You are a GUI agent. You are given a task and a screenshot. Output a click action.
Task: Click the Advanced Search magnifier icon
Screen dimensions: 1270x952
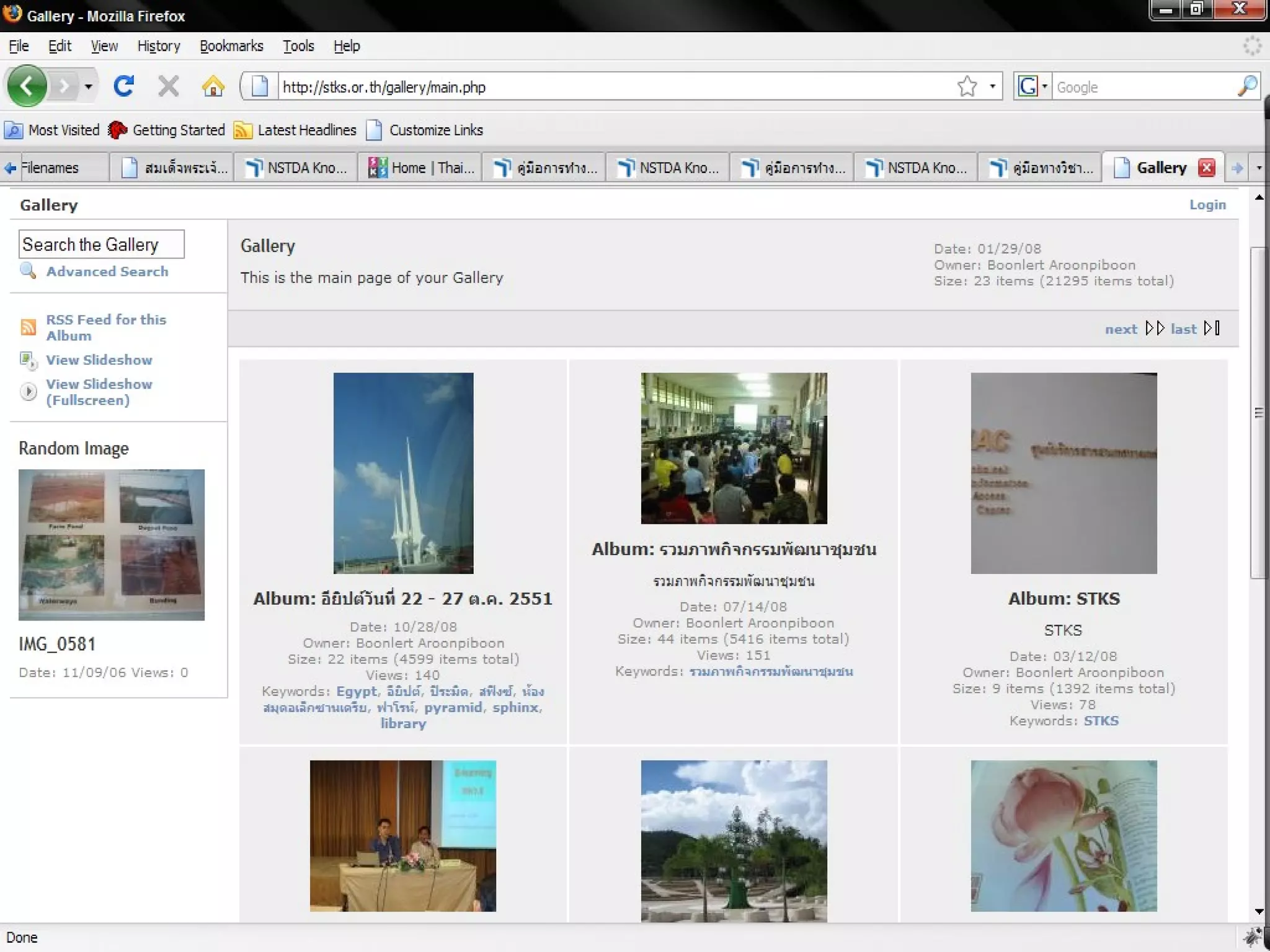click(x=28, y=271)
